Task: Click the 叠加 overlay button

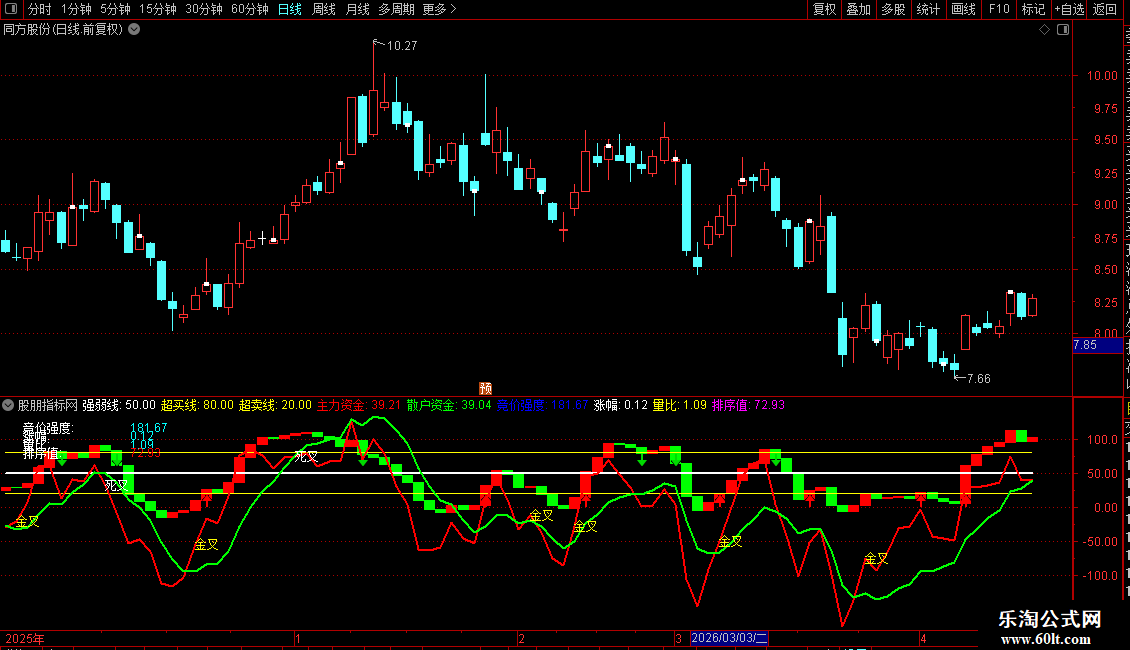Action: coord(858,9)
